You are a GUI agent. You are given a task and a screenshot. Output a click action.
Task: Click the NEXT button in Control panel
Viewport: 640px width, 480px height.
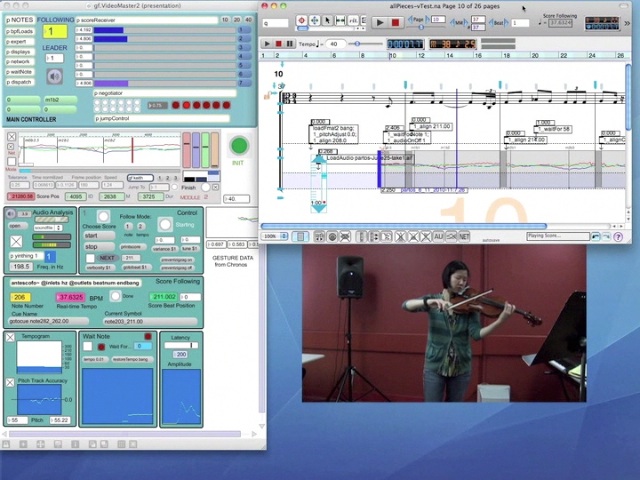105,258
